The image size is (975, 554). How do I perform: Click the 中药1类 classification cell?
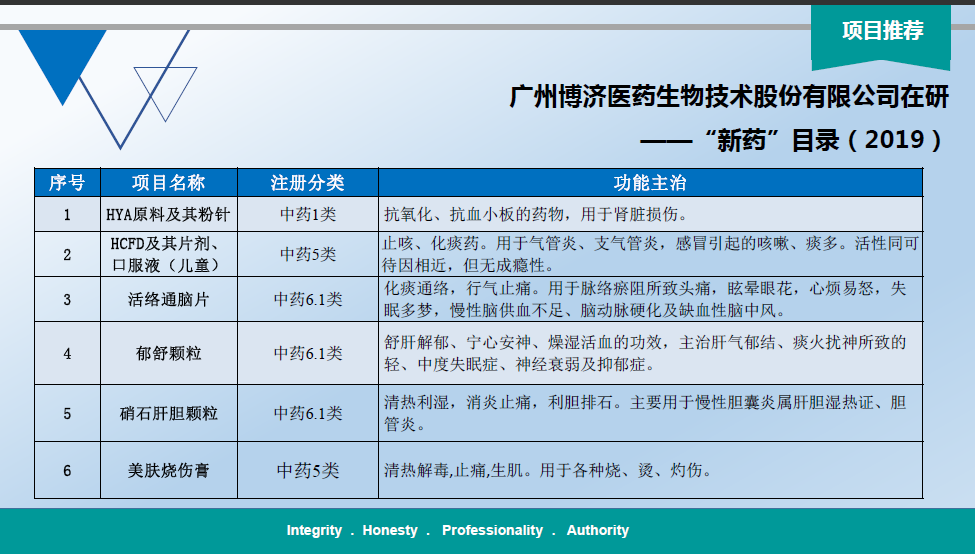(307, 214)
